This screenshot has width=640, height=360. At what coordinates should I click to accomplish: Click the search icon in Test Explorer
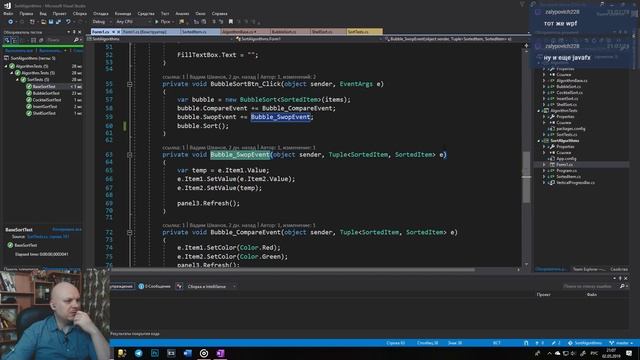pos(76,40)
